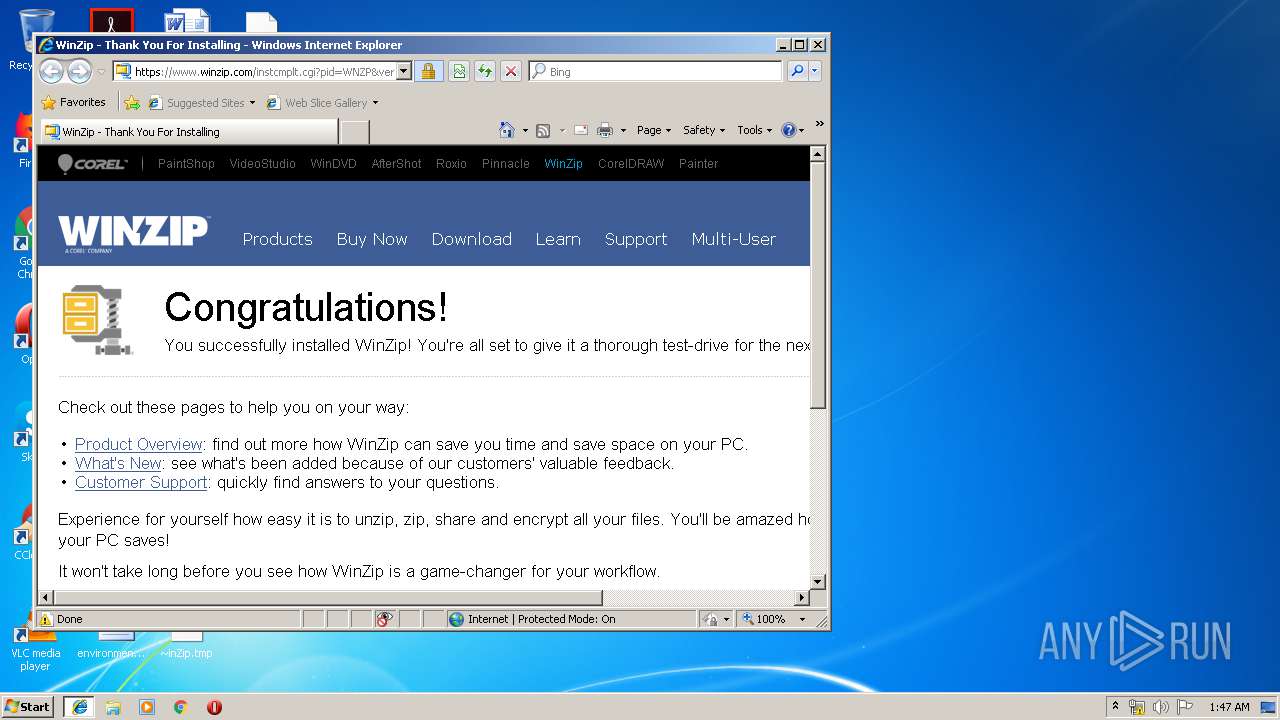
Task: Click Internet Explorer icon in taskbar
Action: click(80, 707)
